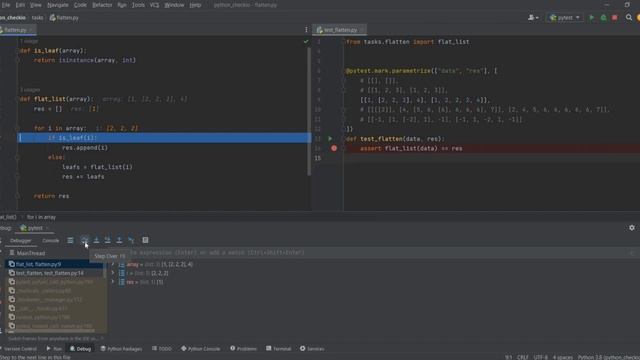Screen dimensions: 640x360
Task: Open the Refactor menu
Action: coord(102,5)
